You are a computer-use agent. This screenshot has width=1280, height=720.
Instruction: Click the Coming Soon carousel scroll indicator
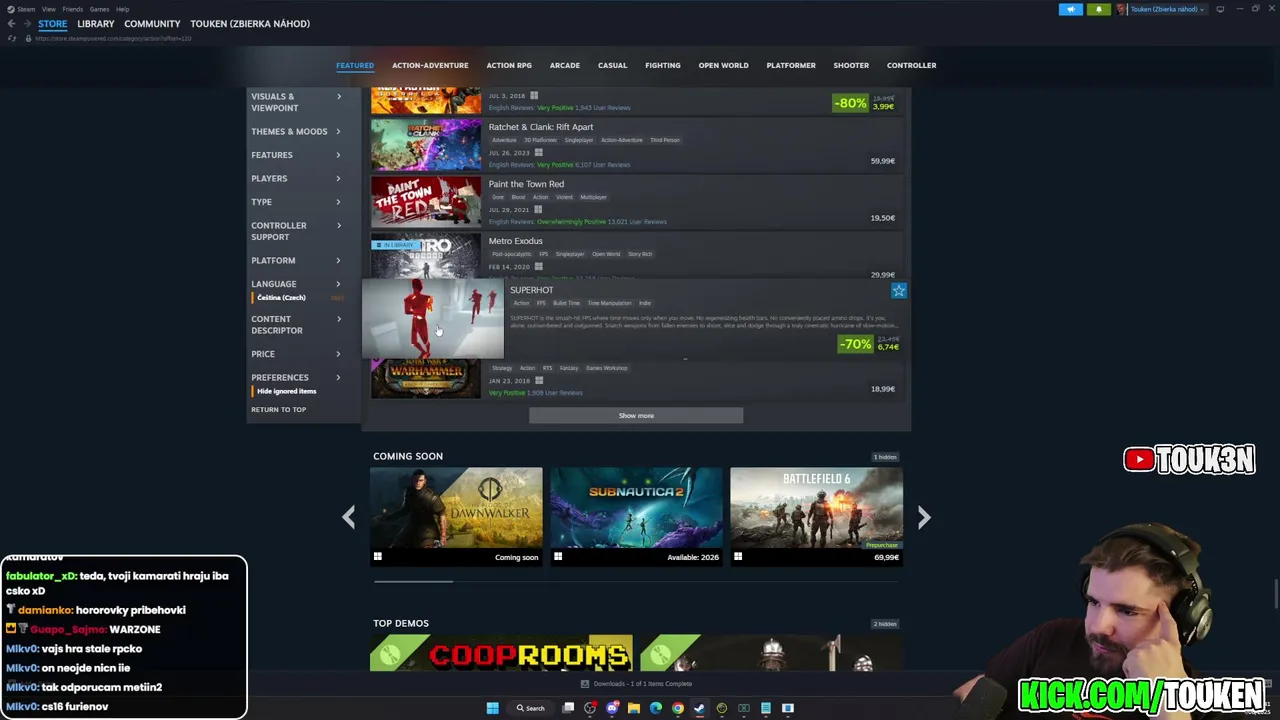pos(413,581)
